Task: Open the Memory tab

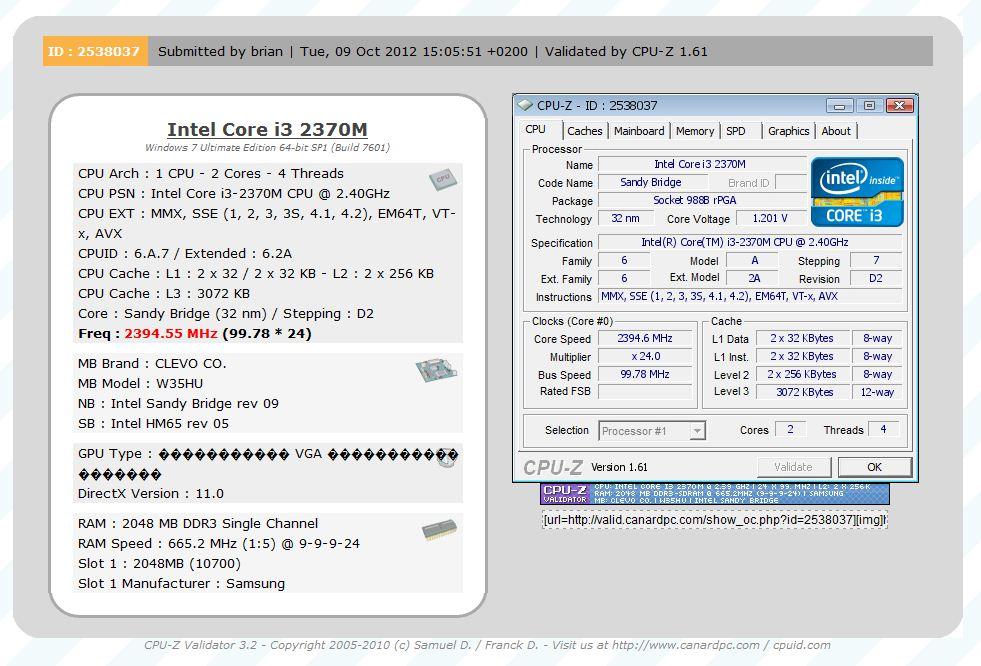Action: (694, 131)
